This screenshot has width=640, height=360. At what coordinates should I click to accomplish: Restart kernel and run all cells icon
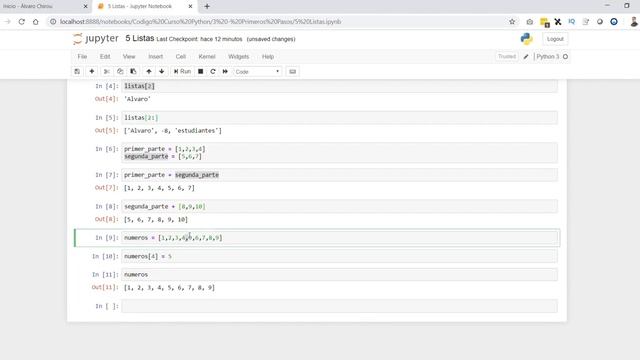point(225,71)
